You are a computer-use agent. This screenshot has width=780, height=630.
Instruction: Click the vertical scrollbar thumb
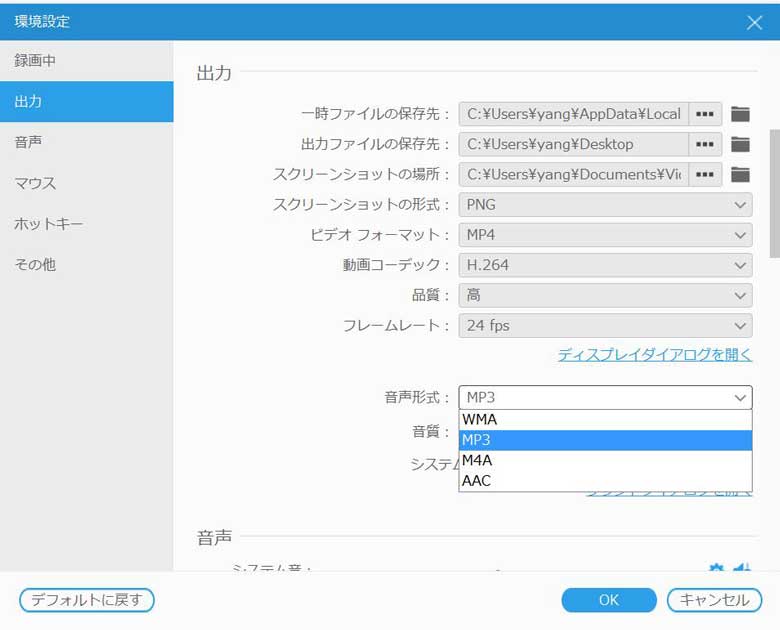775,194
